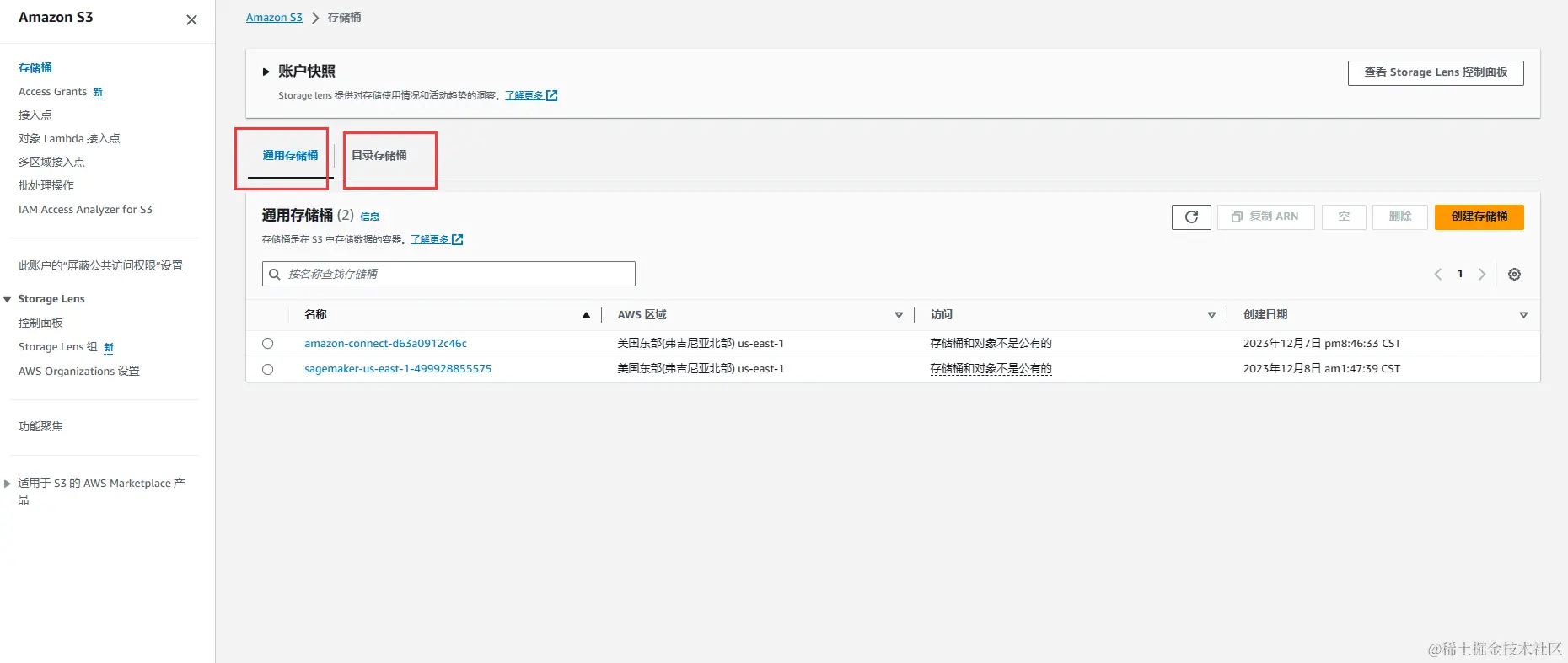
Task: Select amazon-connect-d63a0912c46c radio button
Action: point(267,343)
